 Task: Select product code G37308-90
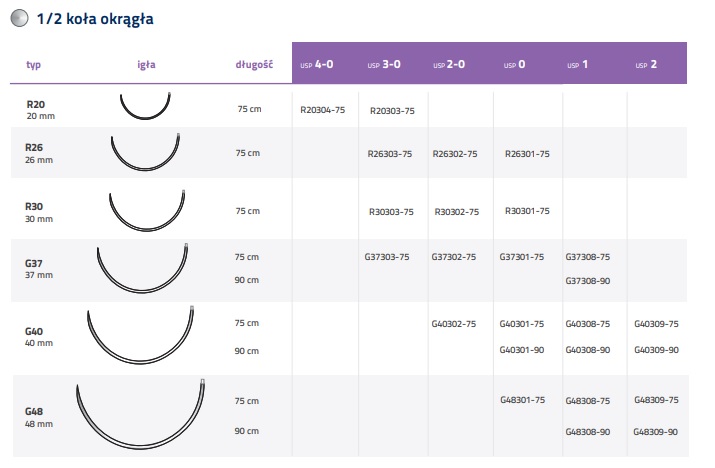point(587,280)
